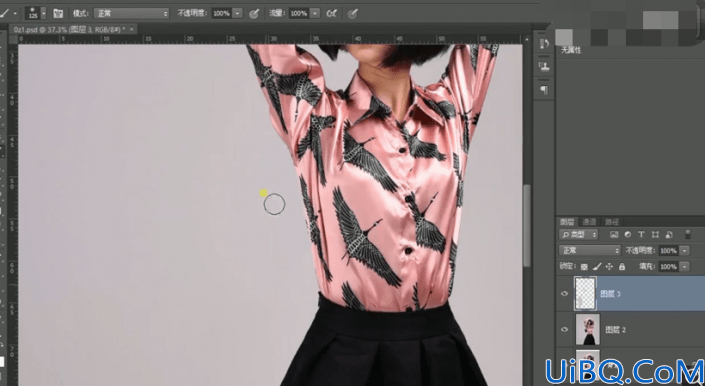This screenshot has height=386, width=705.
Task: Expand the layer opacity slider arrow
Action: (685, 250)
